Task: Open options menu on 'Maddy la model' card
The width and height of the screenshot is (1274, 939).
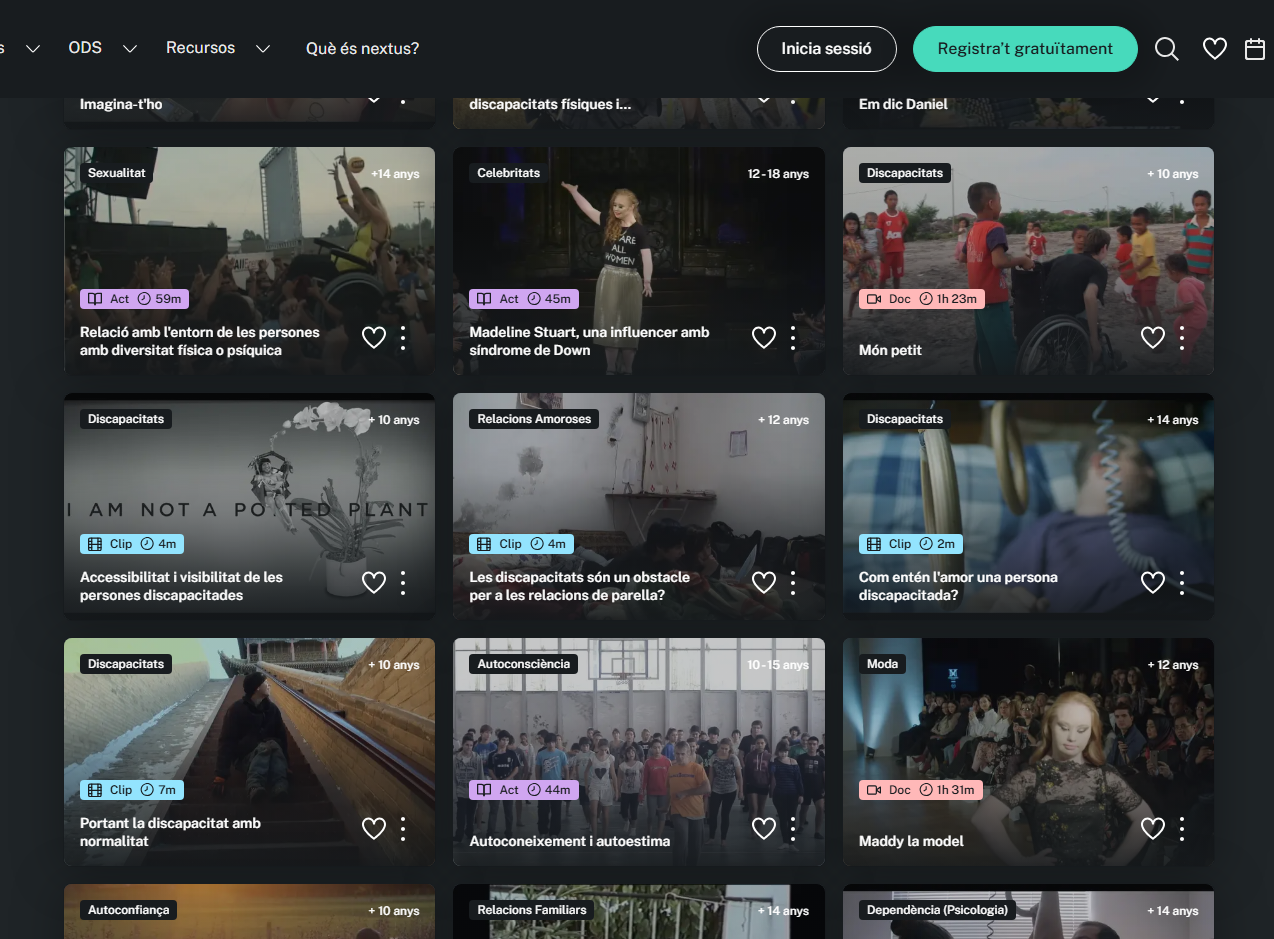Action: pyautogui.click(x=1182, y=829)
